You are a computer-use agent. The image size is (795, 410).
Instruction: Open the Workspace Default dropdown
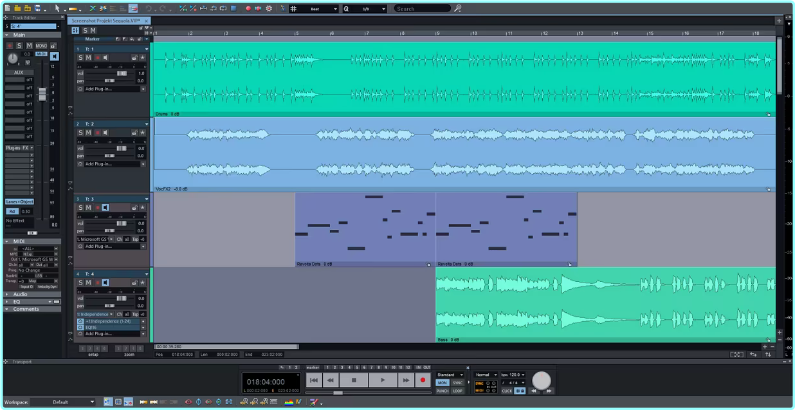pyautogui.click(x=62, y=402)
